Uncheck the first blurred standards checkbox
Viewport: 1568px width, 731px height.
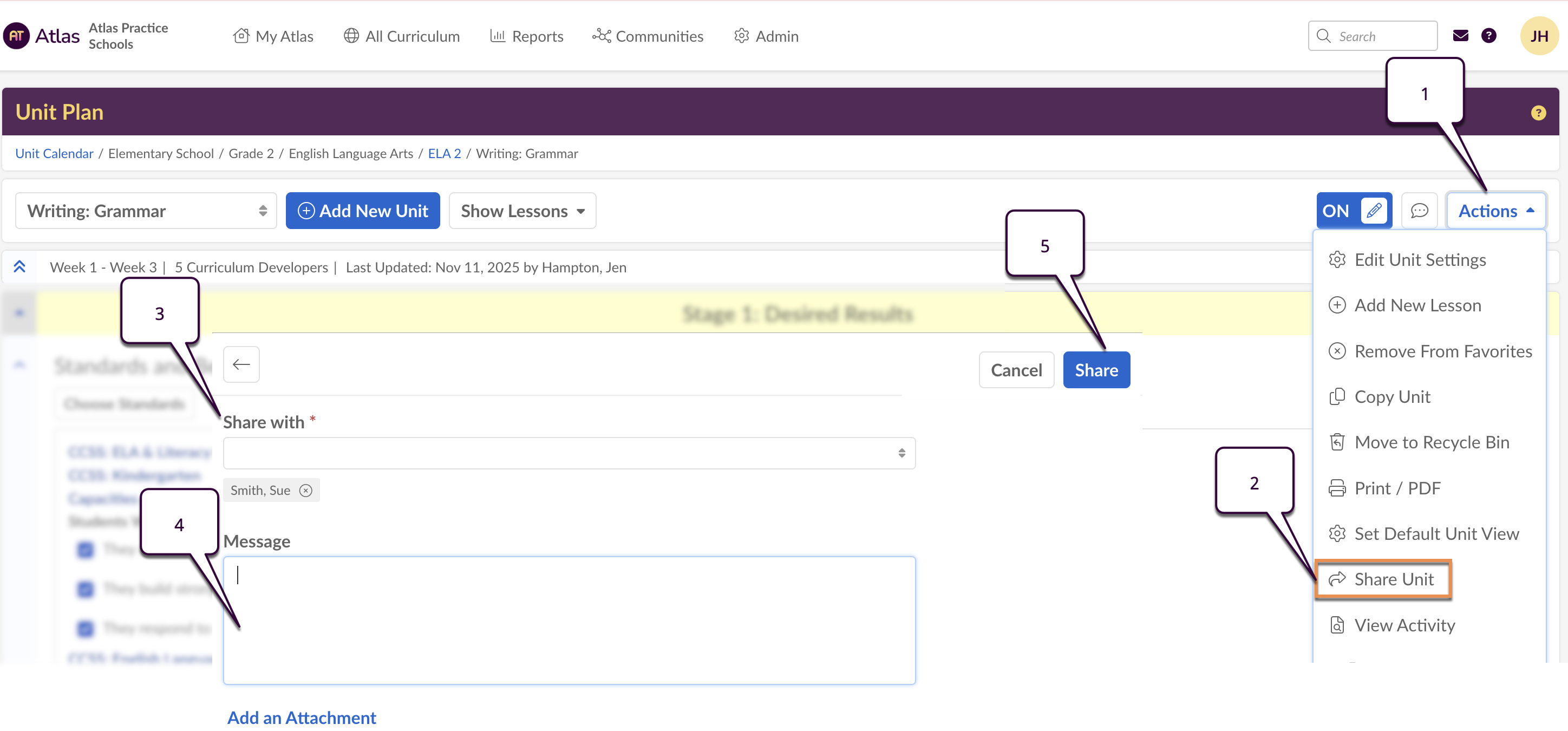click(86, 550)
